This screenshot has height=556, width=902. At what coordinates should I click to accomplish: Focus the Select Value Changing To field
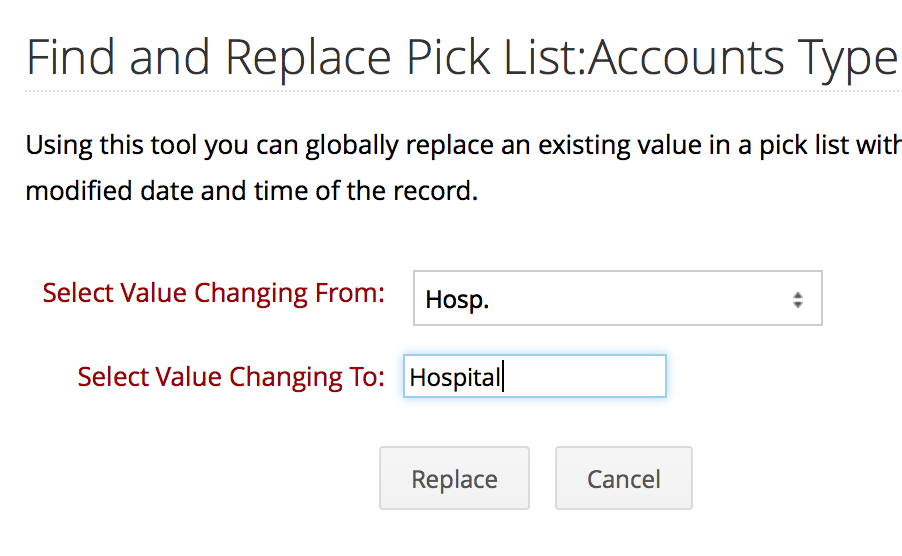point(535,376)
